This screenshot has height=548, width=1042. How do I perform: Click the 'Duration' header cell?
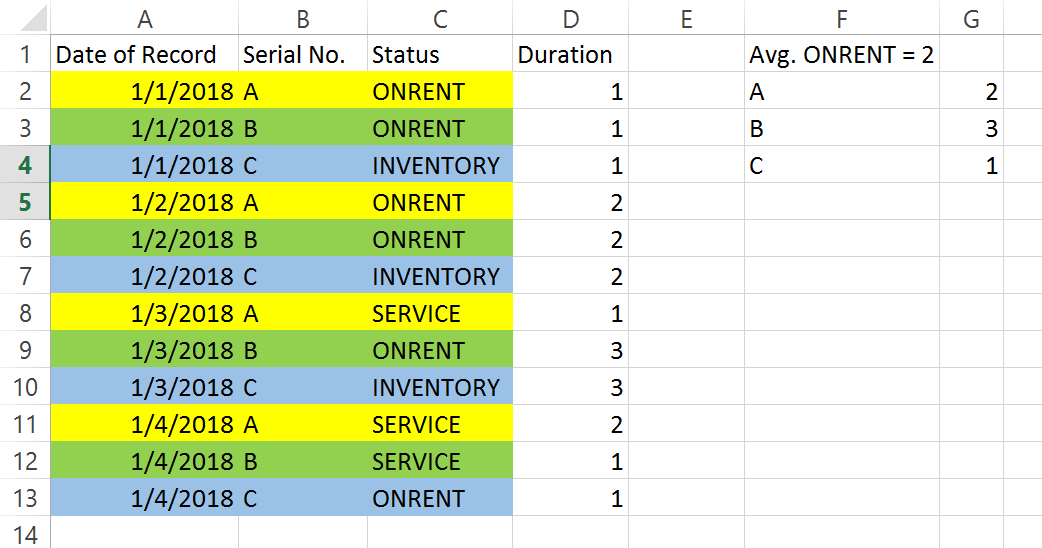coord(570,54)
